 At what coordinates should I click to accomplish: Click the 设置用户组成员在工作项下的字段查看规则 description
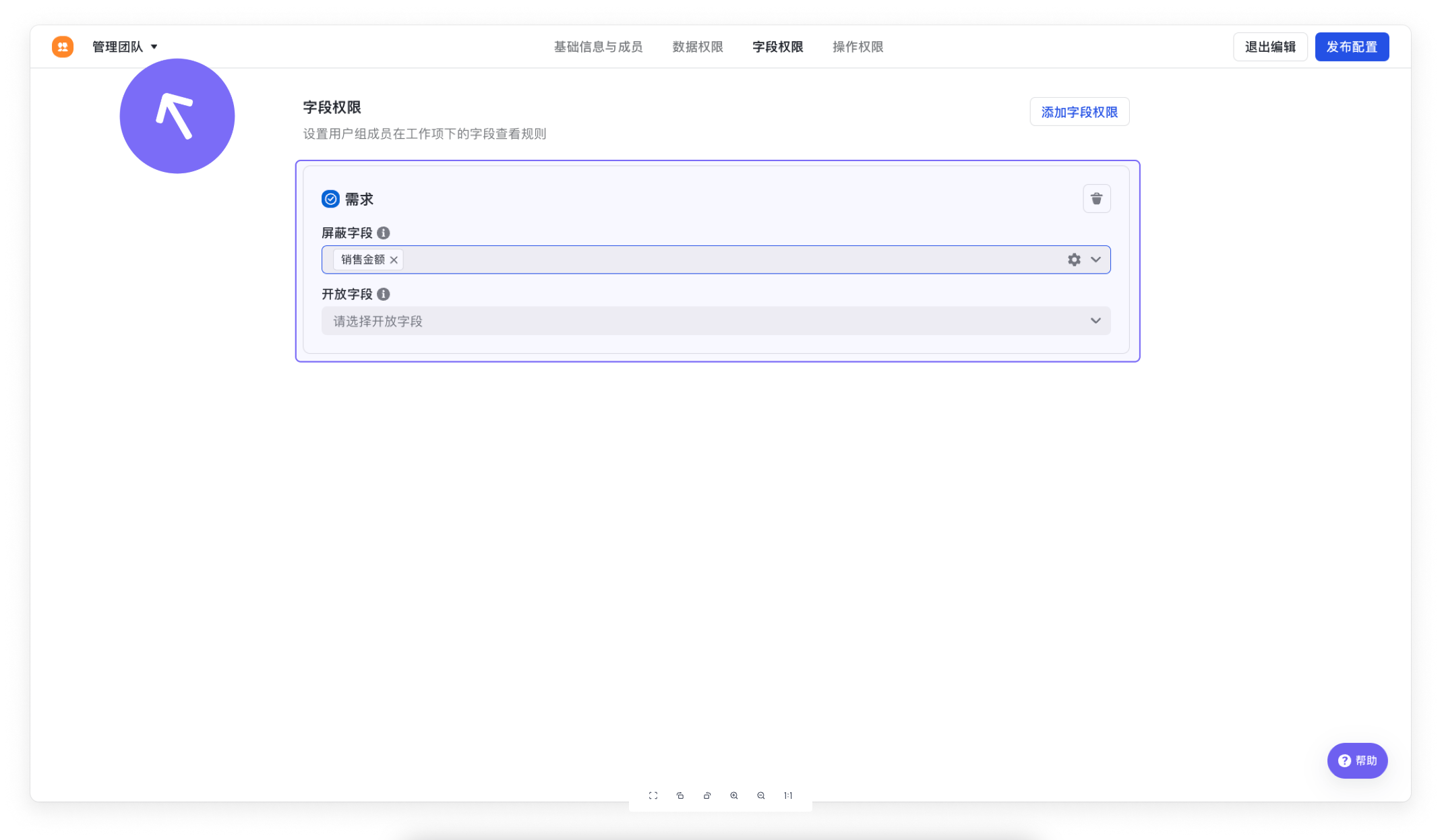click(425, 133)
